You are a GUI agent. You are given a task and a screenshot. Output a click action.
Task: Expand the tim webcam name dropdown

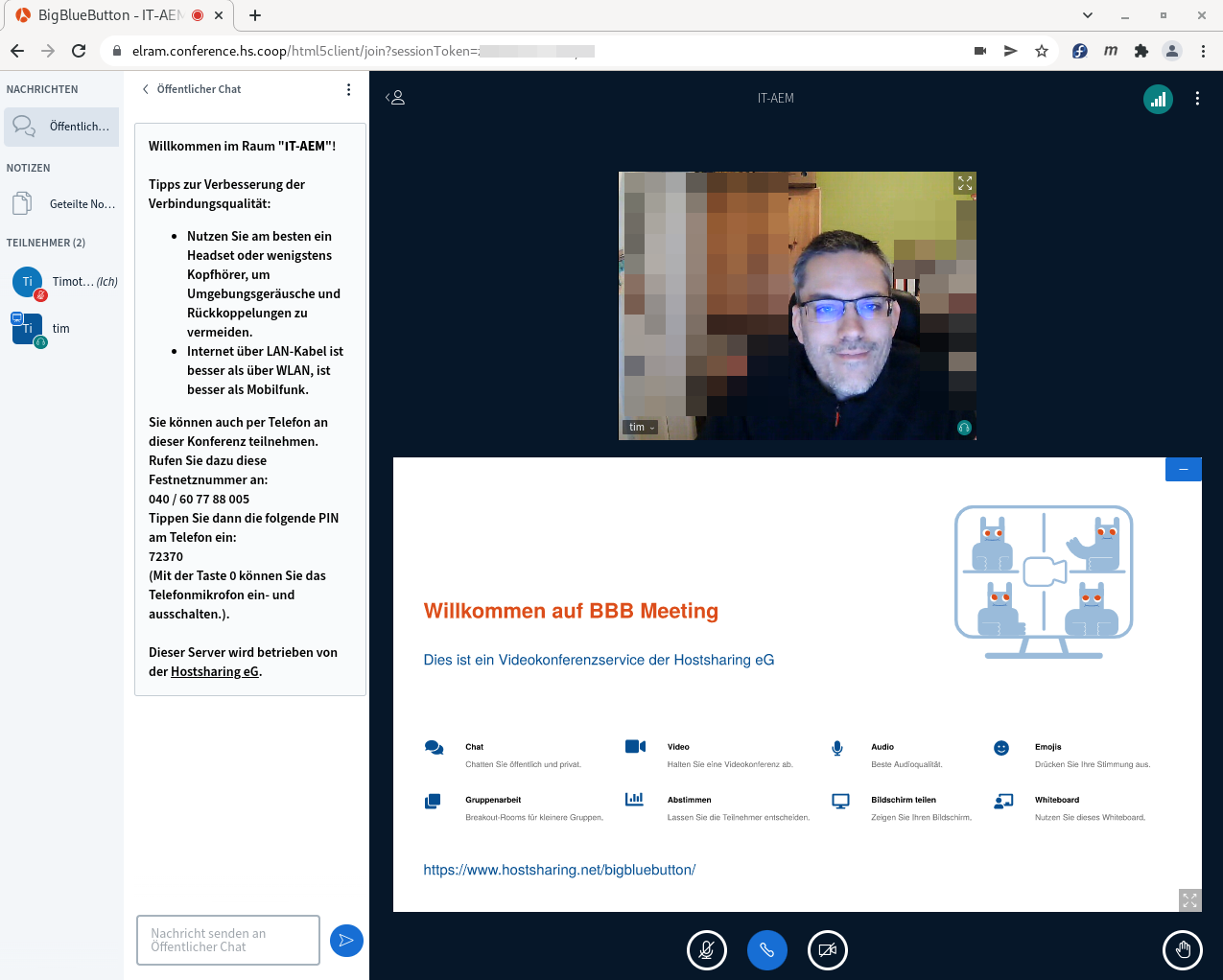pos(641,428)
